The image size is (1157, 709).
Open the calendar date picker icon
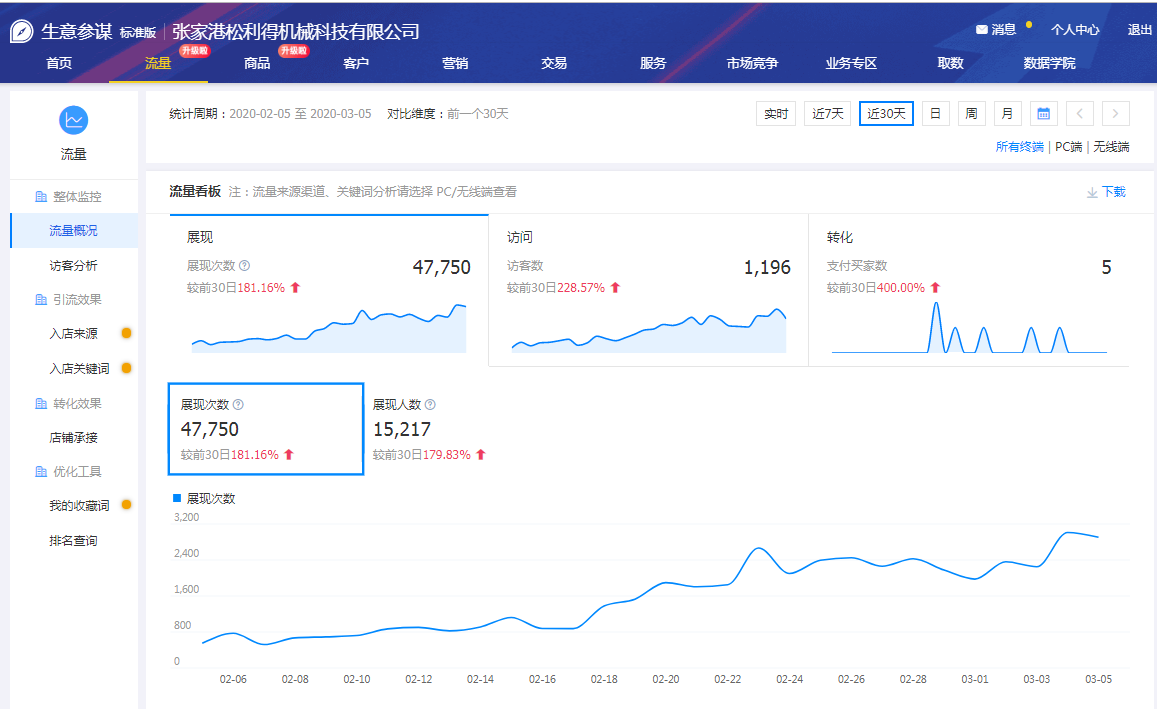tap(1043, 114)
